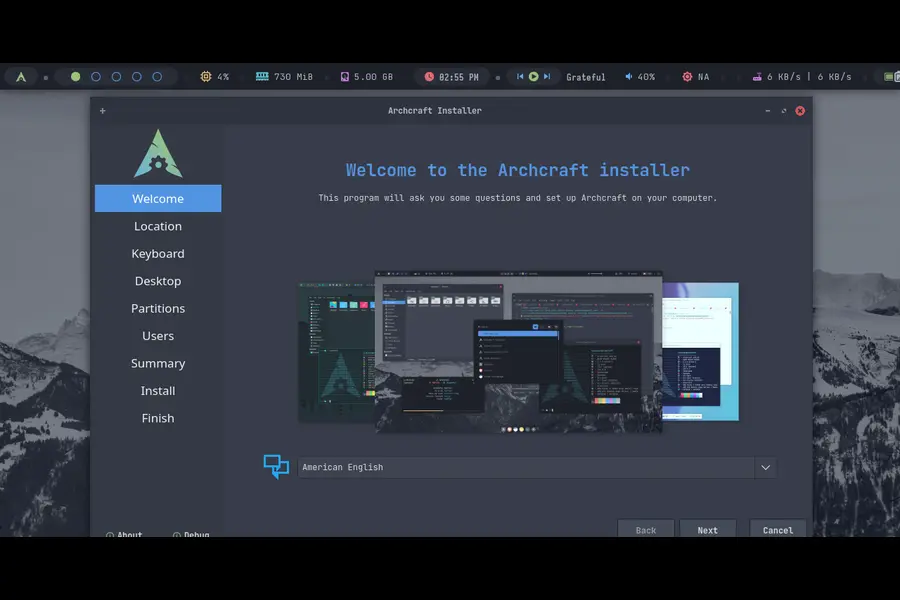900x600 pixels.
Task: Click the CPU usage icon showing 4%
Action: point(205,76)
